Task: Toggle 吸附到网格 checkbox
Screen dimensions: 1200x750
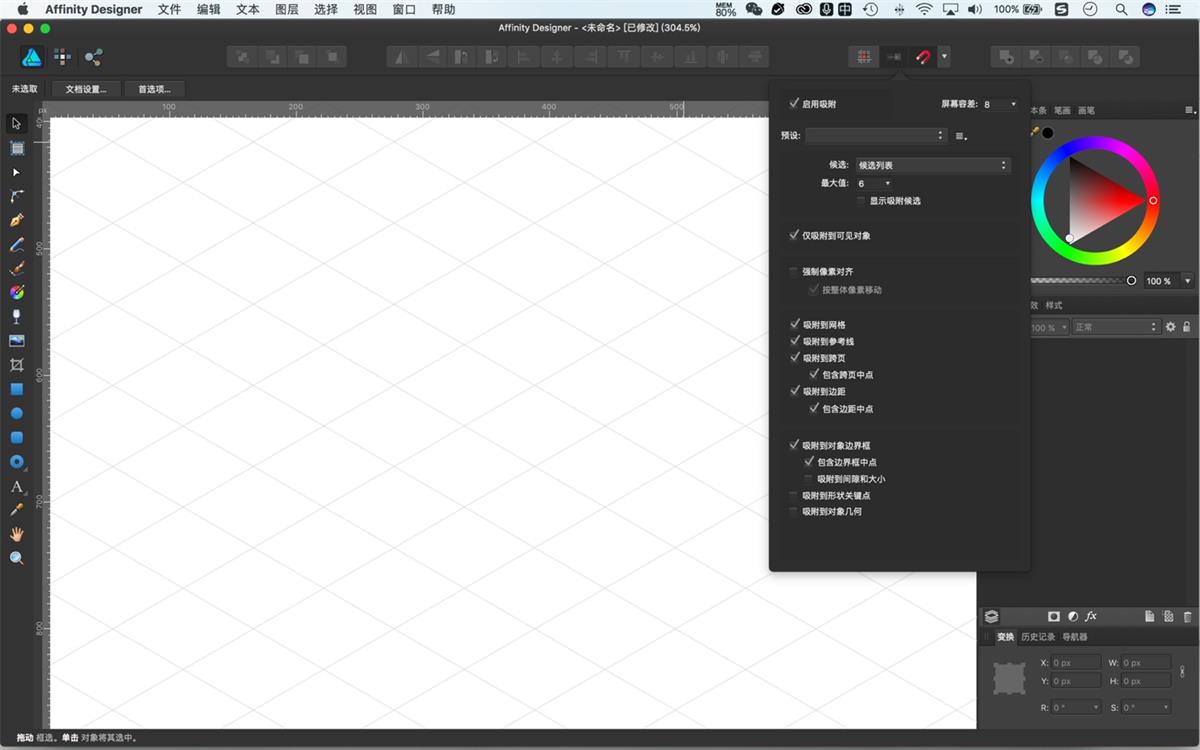Action: click(794, 324)
